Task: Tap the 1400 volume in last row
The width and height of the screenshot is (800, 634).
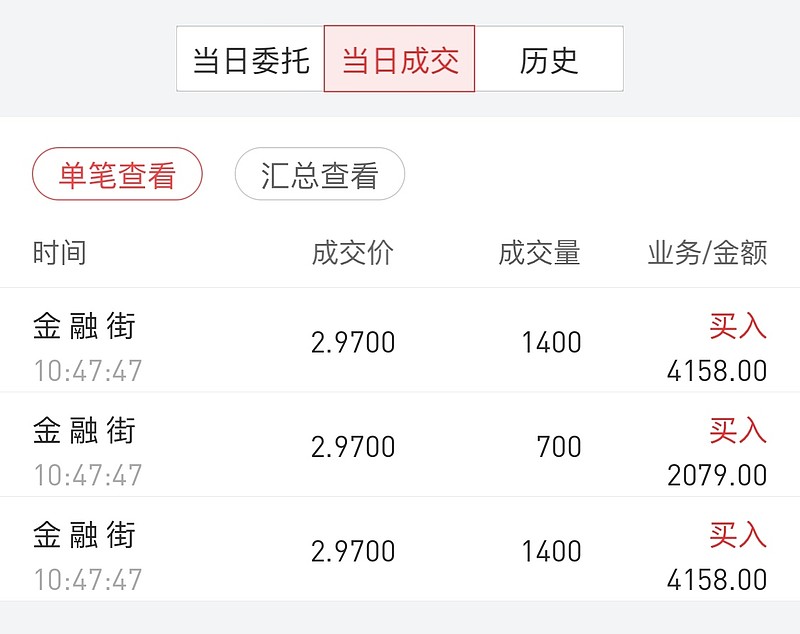Action: (551, 551)
